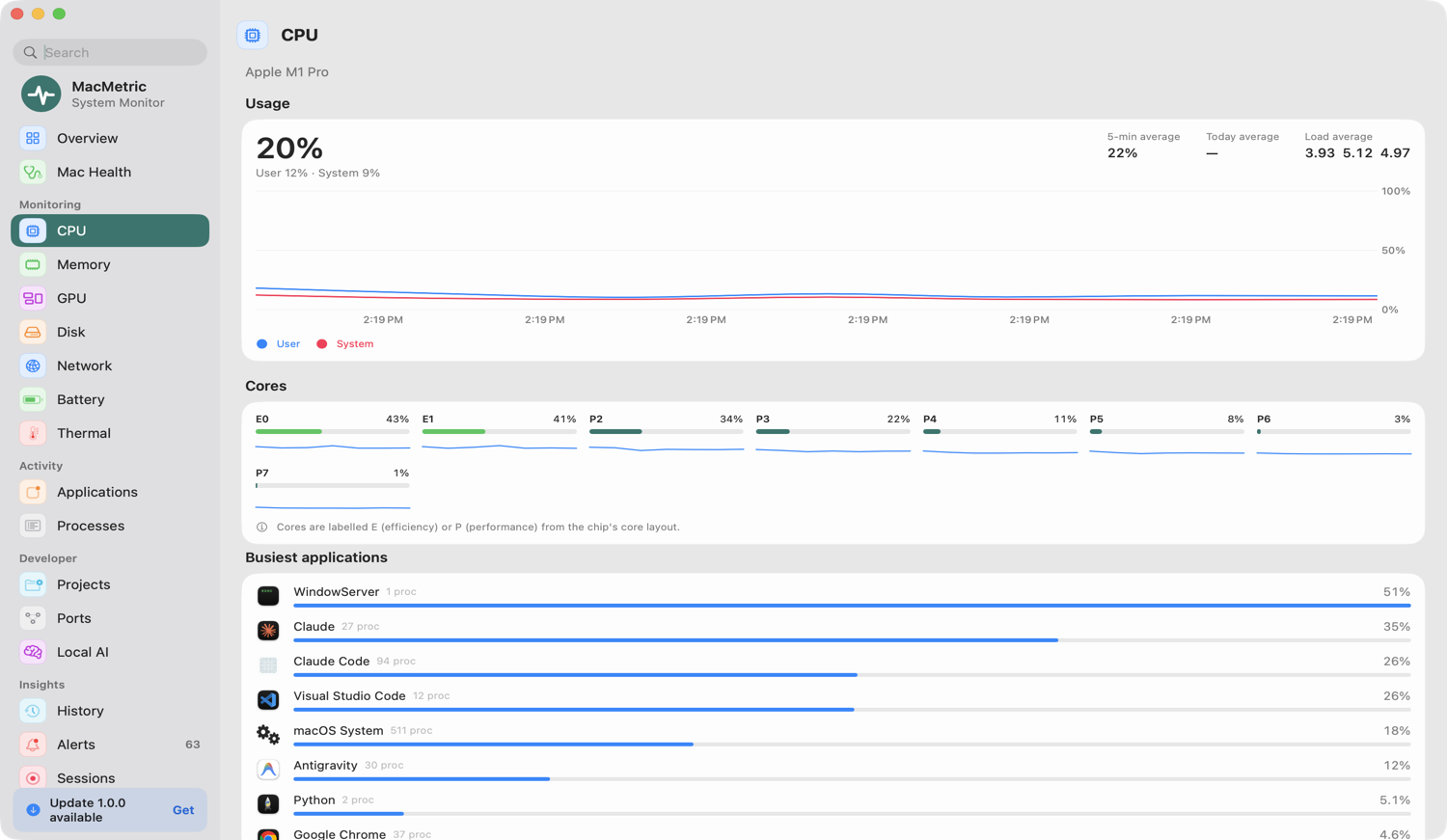
Task: Click Get to install the update
Action: [183, 810]
